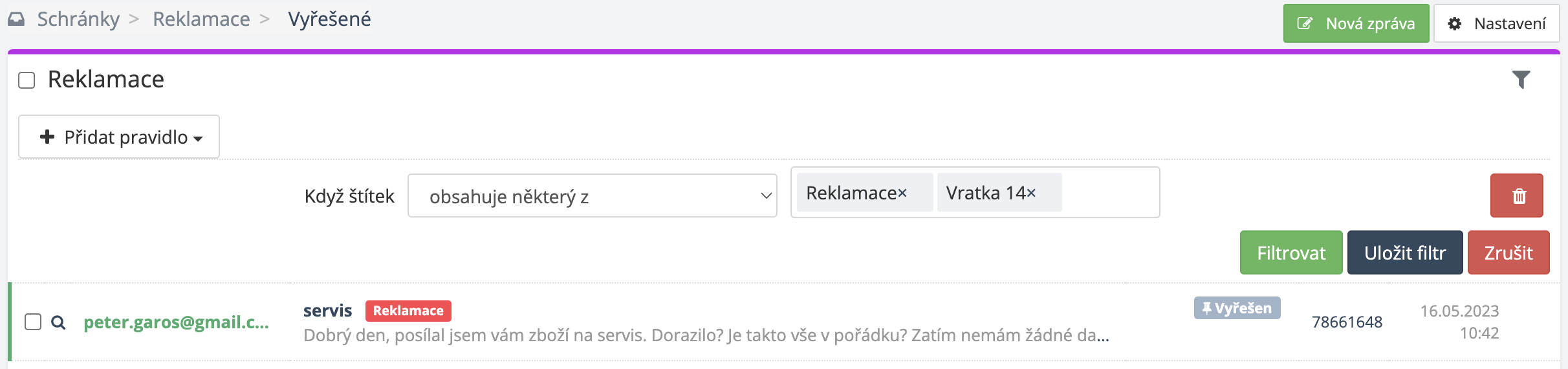Open the 'obsahuje některý z' dropdown
The image size is (1568, 369).
coord(592,196)
